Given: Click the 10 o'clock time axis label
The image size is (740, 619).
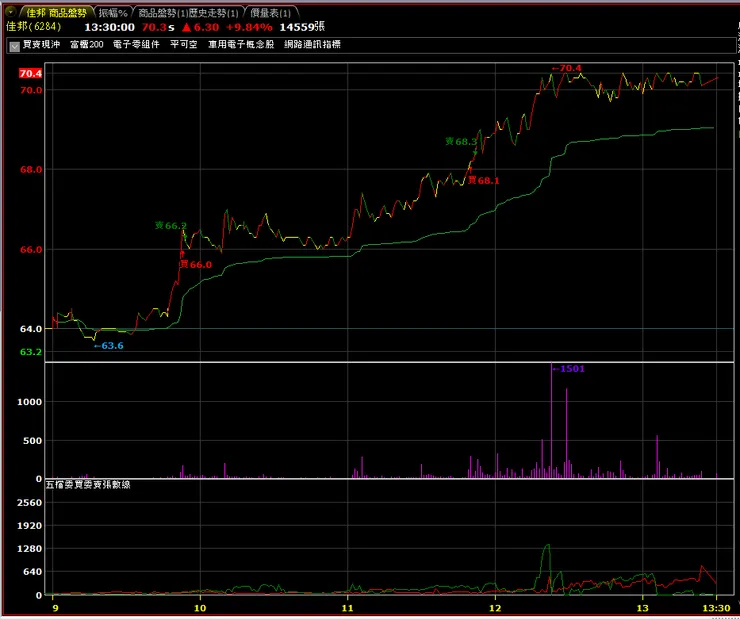Looking at the screenshot, I should click(x=200, y=608).
